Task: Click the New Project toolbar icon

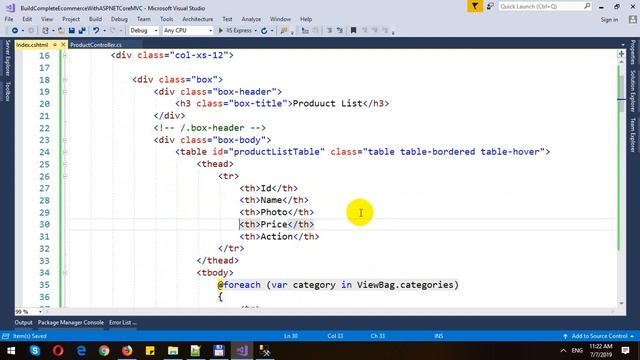Action: [45, 31]
